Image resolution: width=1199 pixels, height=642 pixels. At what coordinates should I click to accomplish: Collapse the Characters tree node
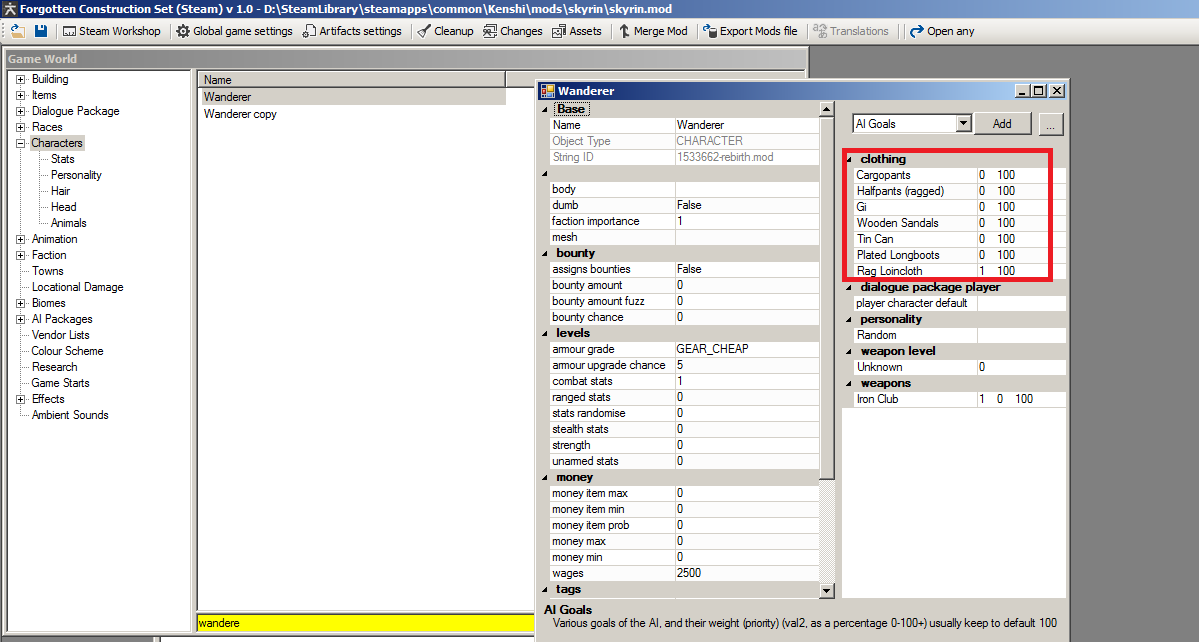[21, 144]
